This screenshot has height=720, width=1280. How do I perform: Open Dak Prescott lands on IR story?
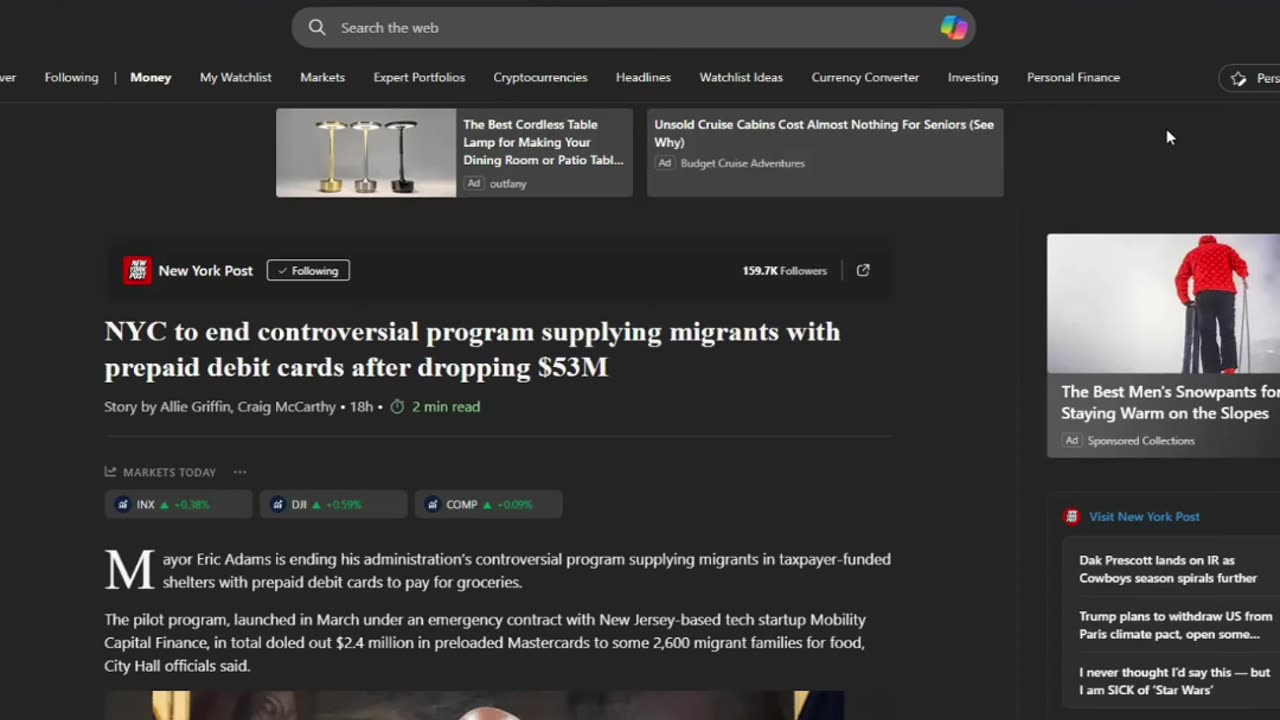pos(1168,569)
